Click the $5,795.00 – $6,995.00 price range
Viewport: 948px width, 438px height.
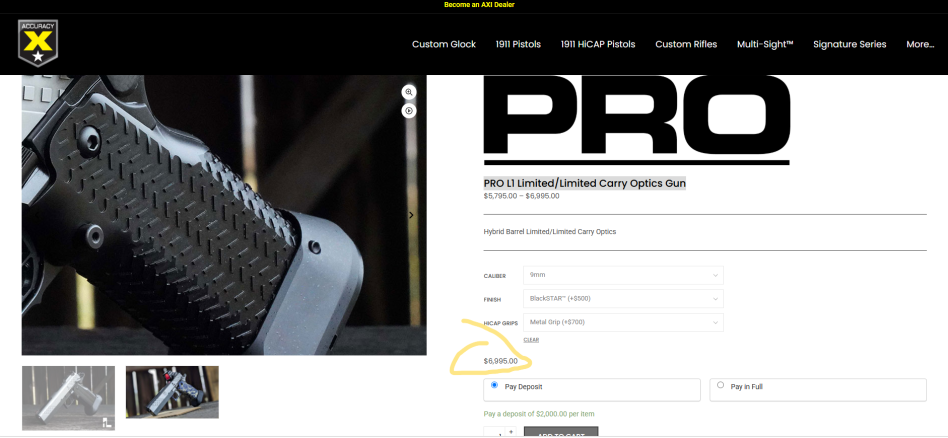[521, 196]
